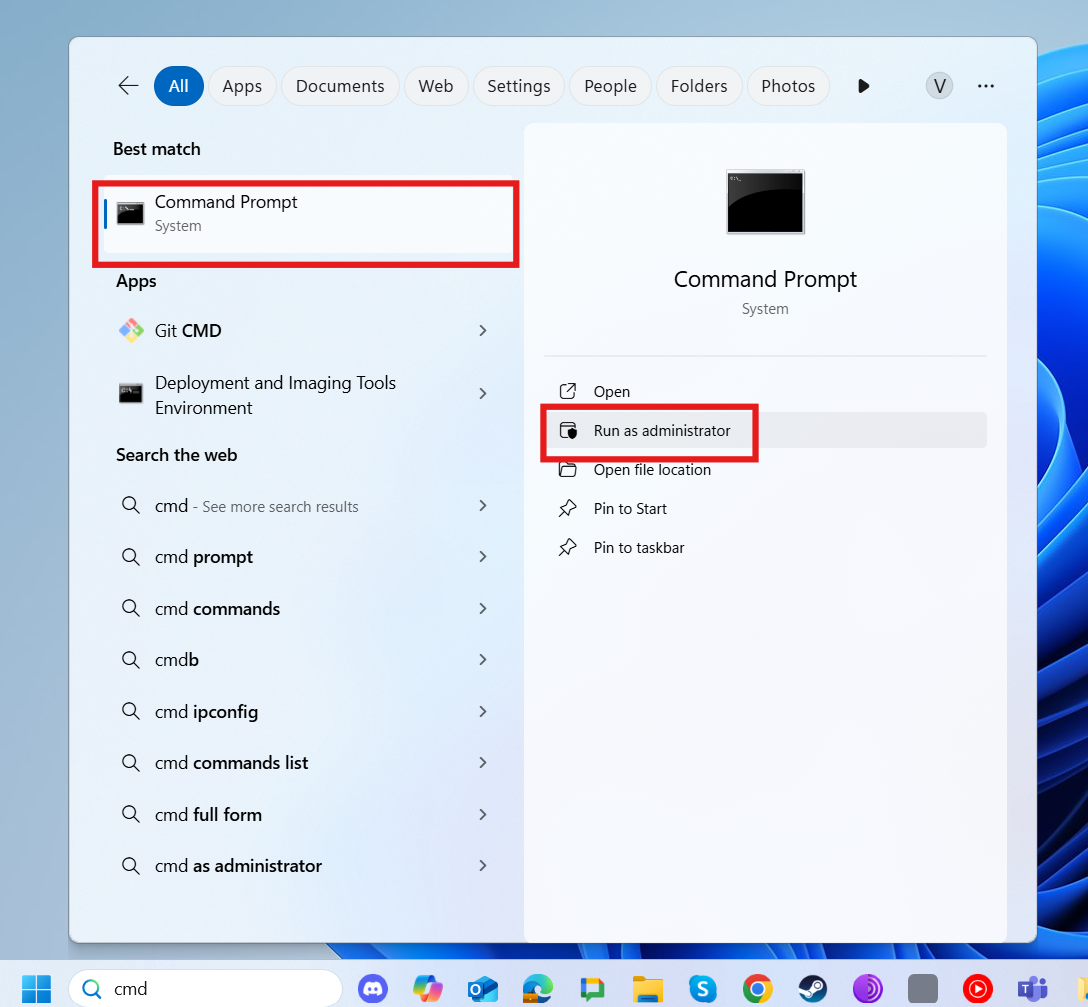Click the Deployment and Imaging Tools icon

coord(130,394)
